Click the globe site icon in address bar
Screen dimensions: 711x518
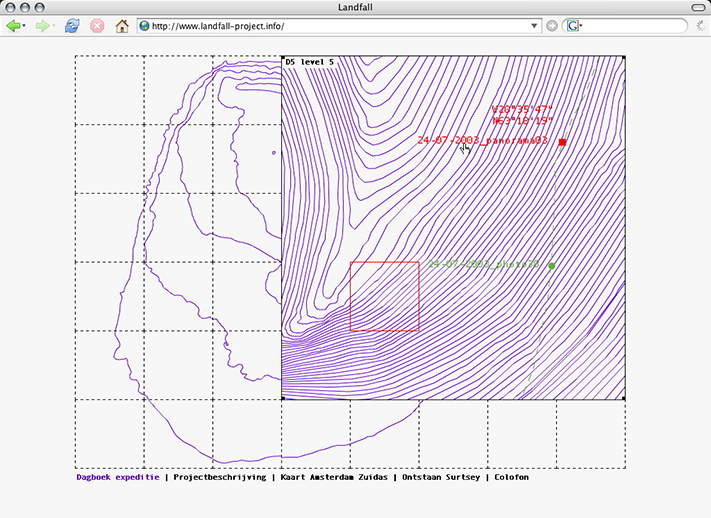tap(145, 26)
